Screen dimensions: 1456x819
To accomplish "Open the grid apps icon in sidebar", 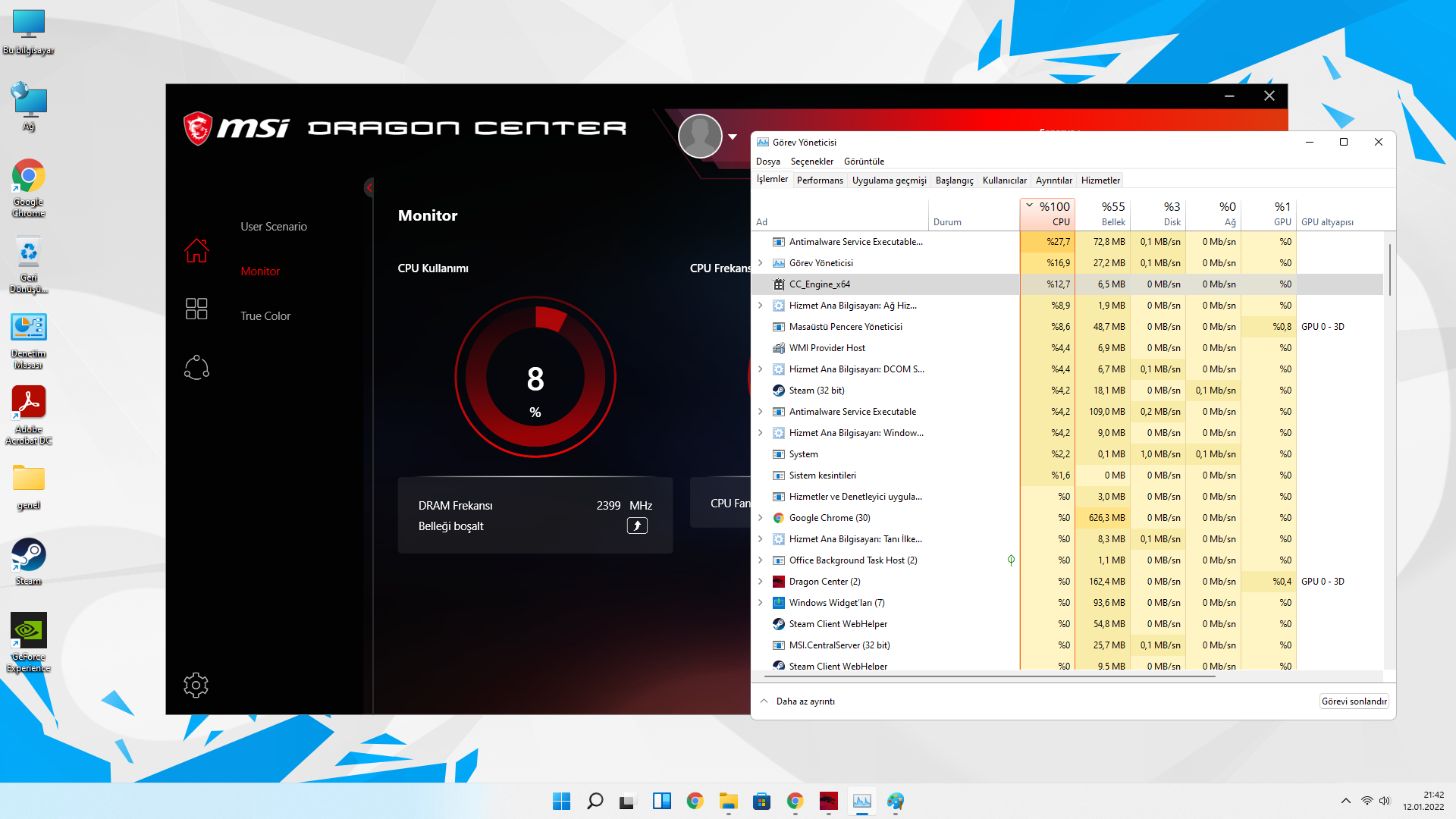I will click(x=196, y=309).
